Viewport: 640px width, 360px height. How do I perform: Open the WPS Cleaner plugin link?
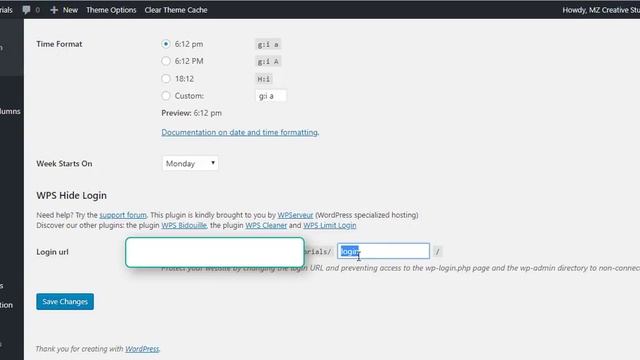coord(266,225)
